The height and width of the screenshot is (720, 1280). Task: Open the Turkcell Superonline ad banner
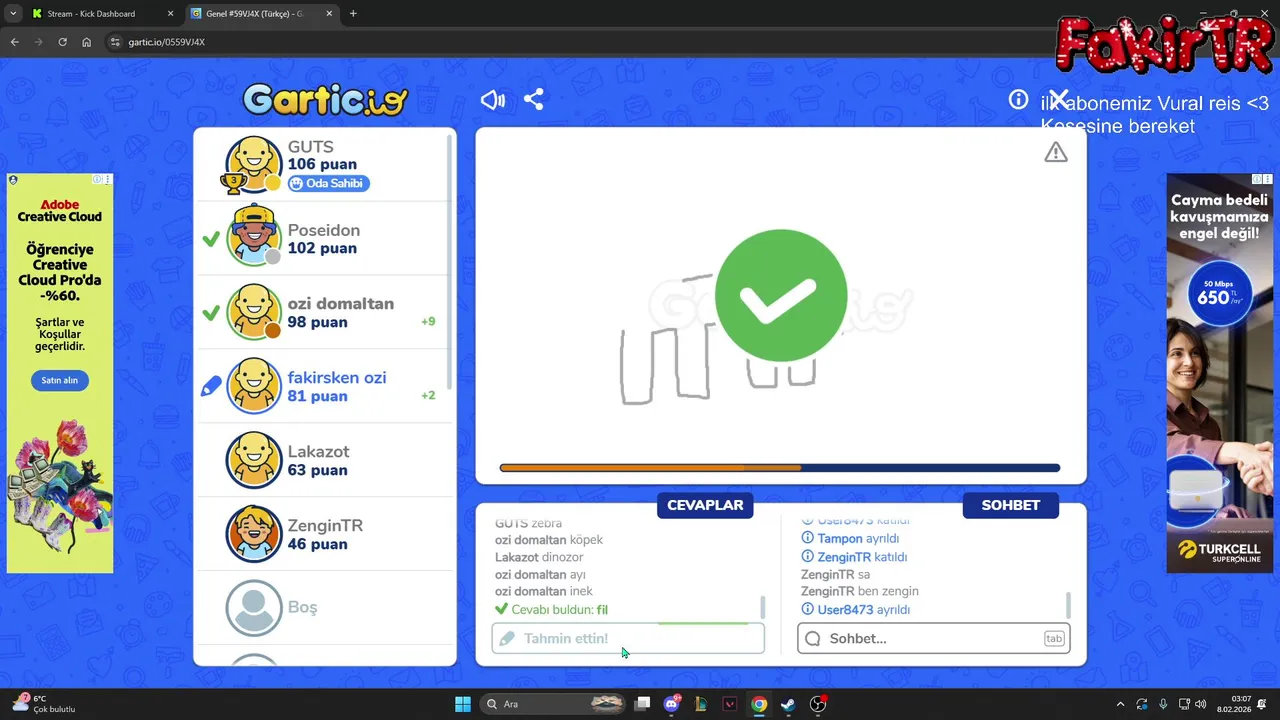pos(1219,373)
